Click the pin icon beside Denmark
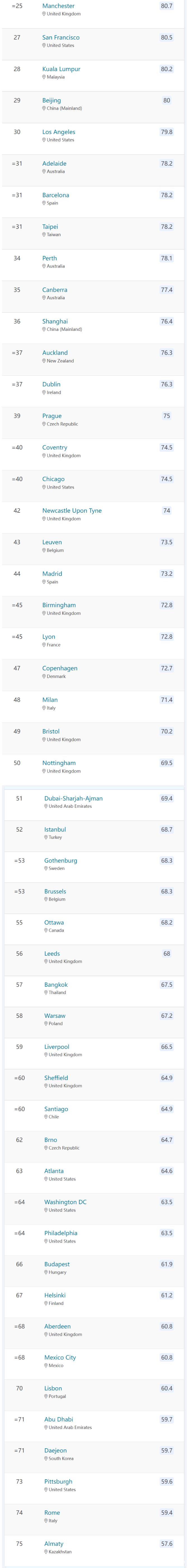Viewport: 189px width, 1568px height. click(44, 676)
